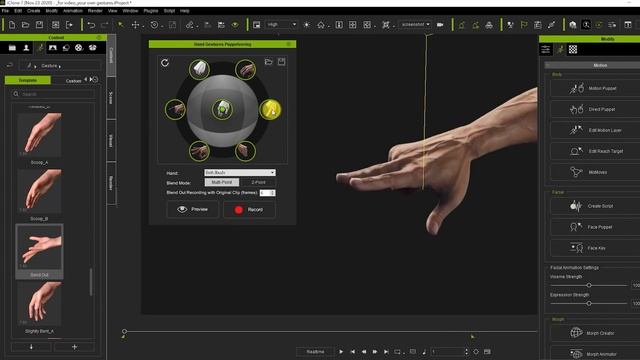Screen dimensions: 640x360
Task: Expand the Gesture breadcrumb arrow in Content
Action: point(60,66)
